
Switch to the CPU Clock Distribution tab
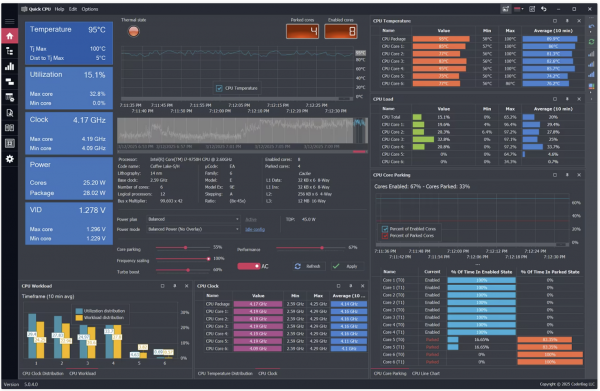[43, 373]
